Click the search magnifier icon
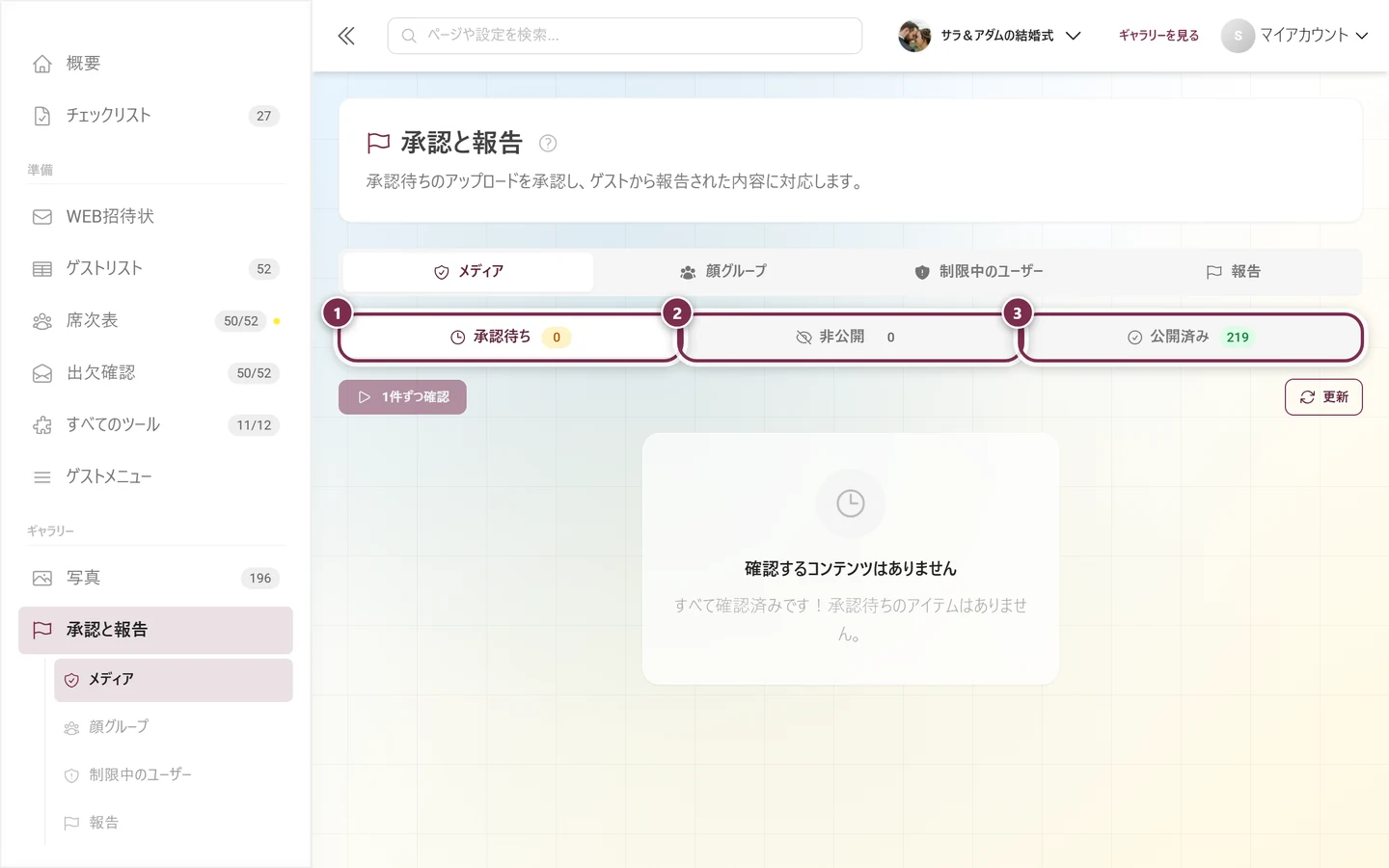This screenshot has height=868, width=1389. [x=409, y=36]
